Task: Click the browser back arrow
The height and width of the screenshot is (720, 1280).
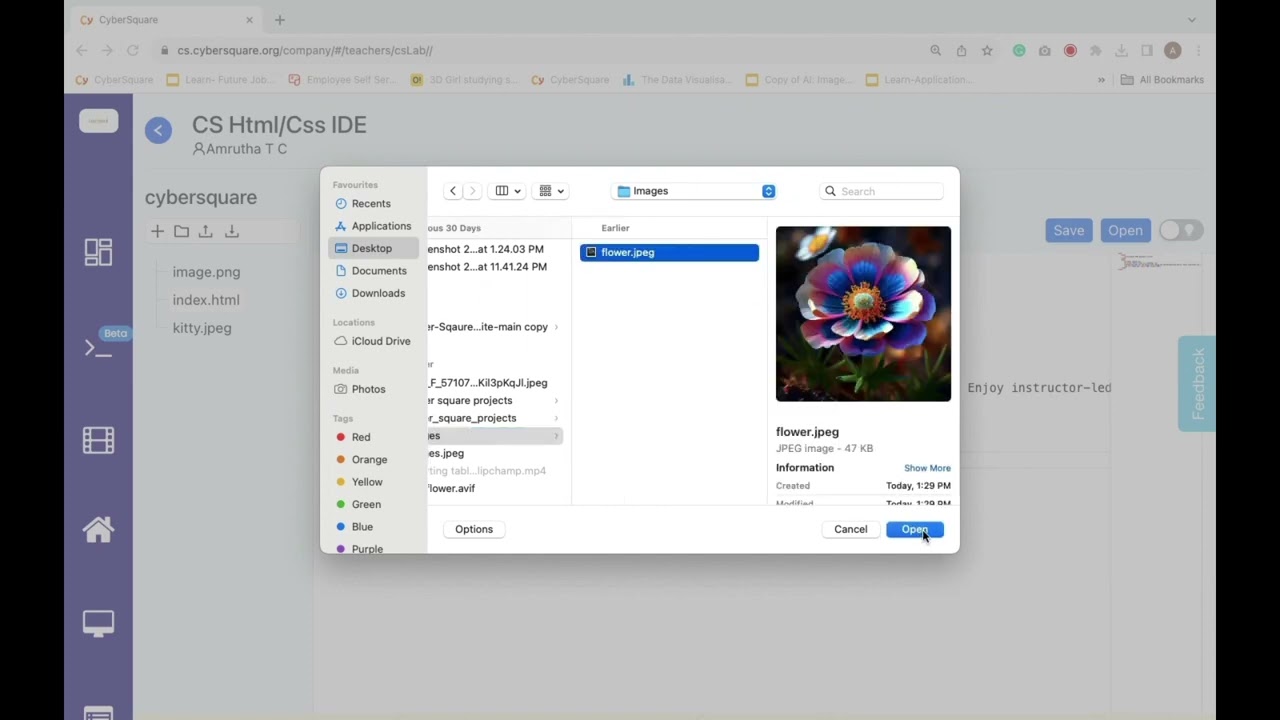Action: pos(82,50)
